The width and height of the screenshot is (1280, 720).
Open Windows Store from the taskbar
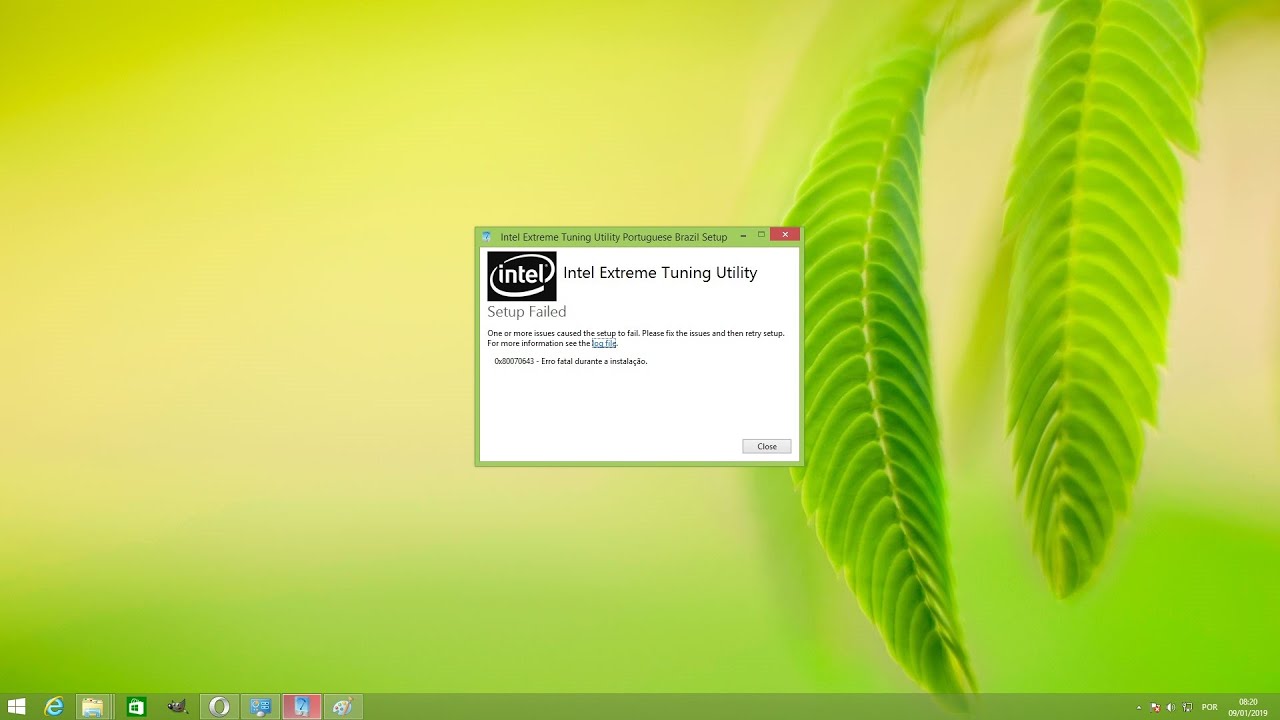pos(135,707)
